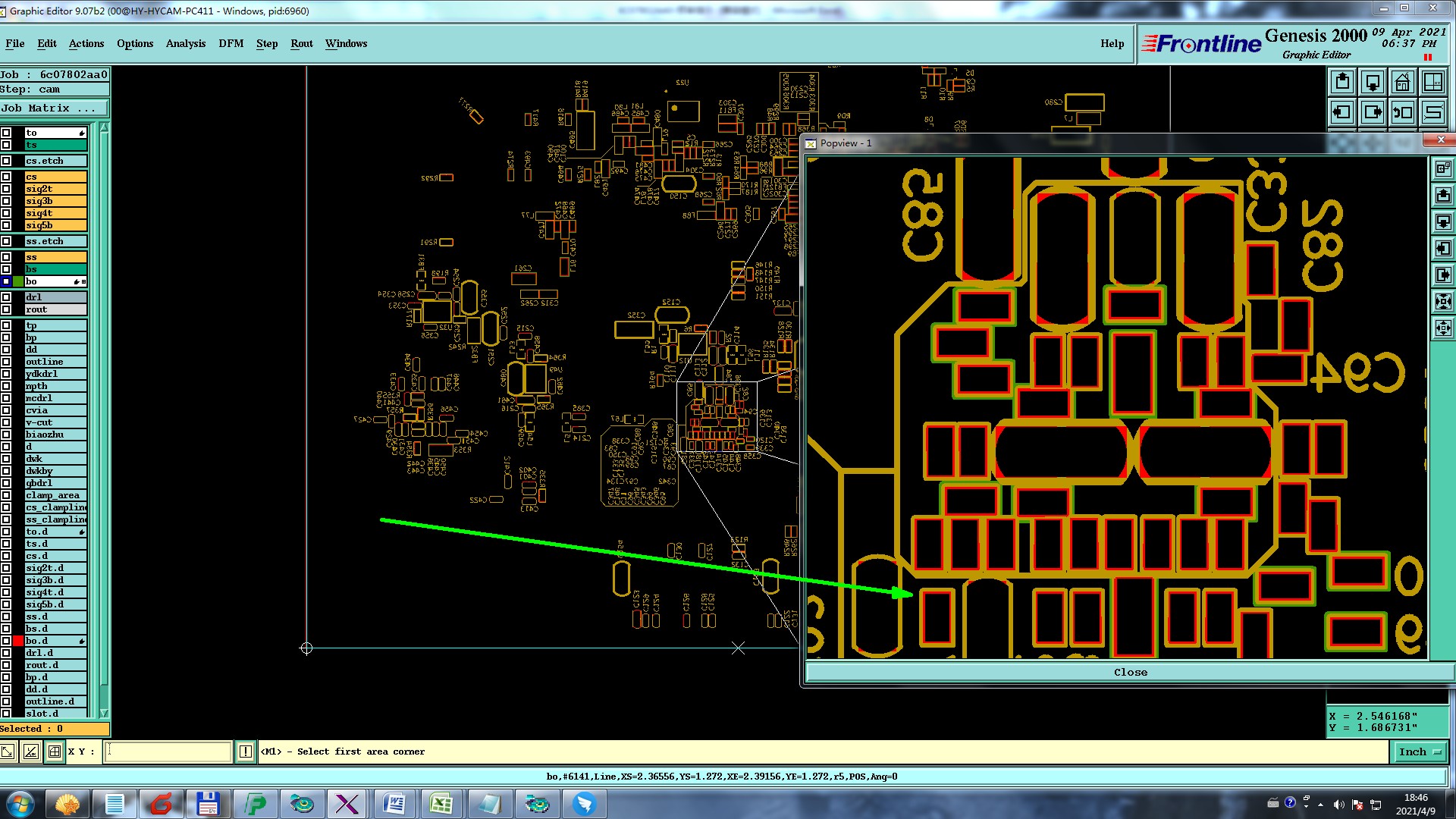The image size is (1456, 819).
Task: Open the File menu
Action: pyautogui.click(x=14, y=43)
